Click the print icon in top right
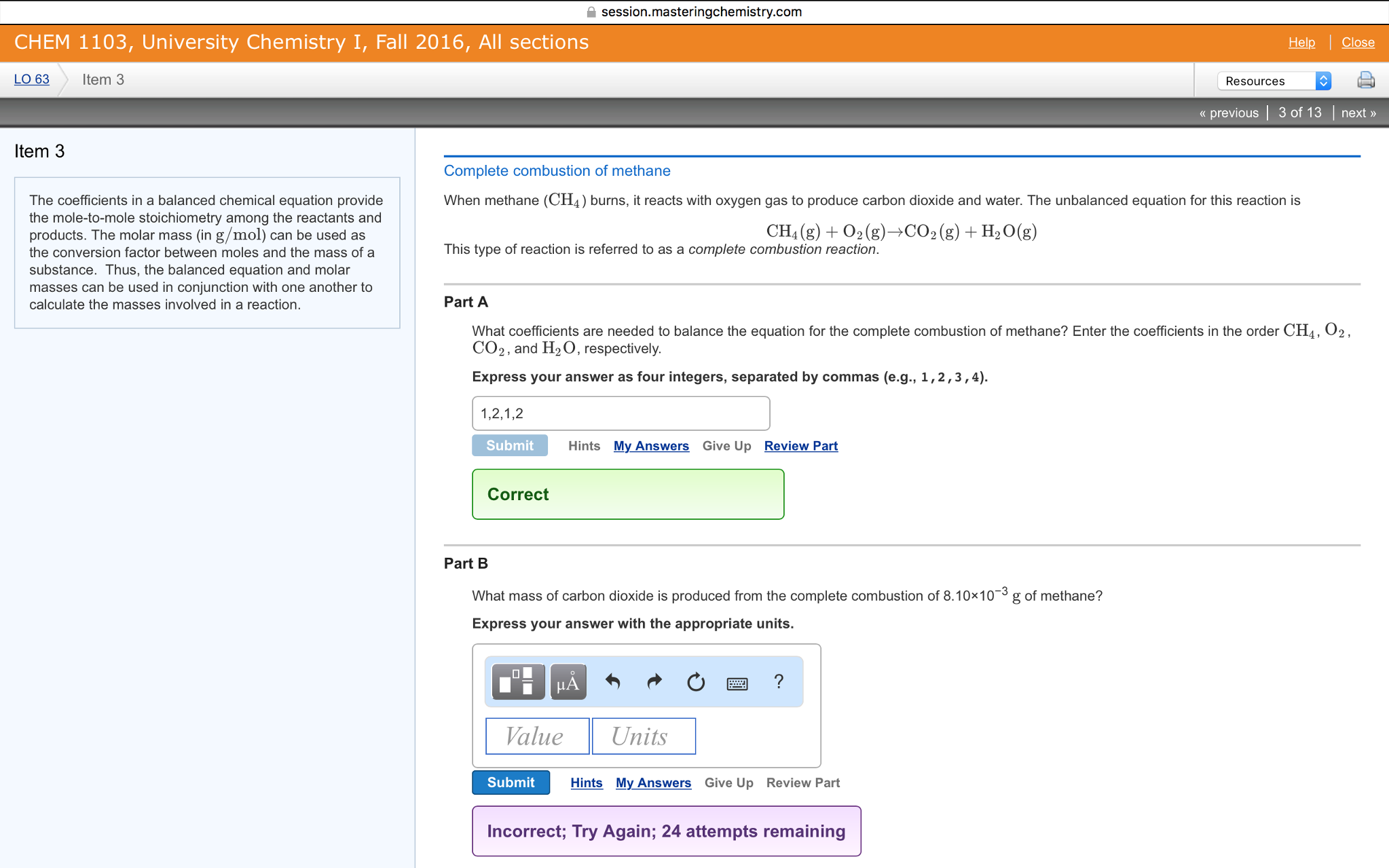 click(1366, 79)
